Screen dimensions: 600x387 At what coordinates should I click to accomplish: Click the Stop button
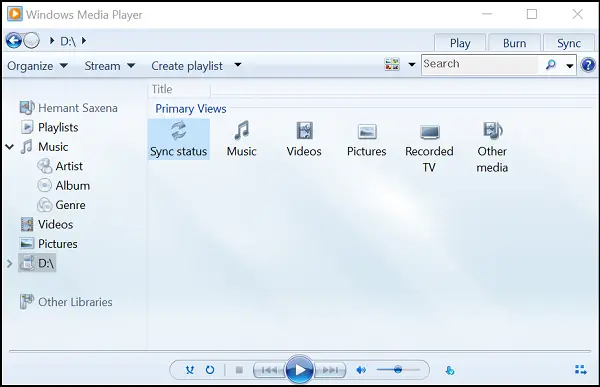(239, 370)
